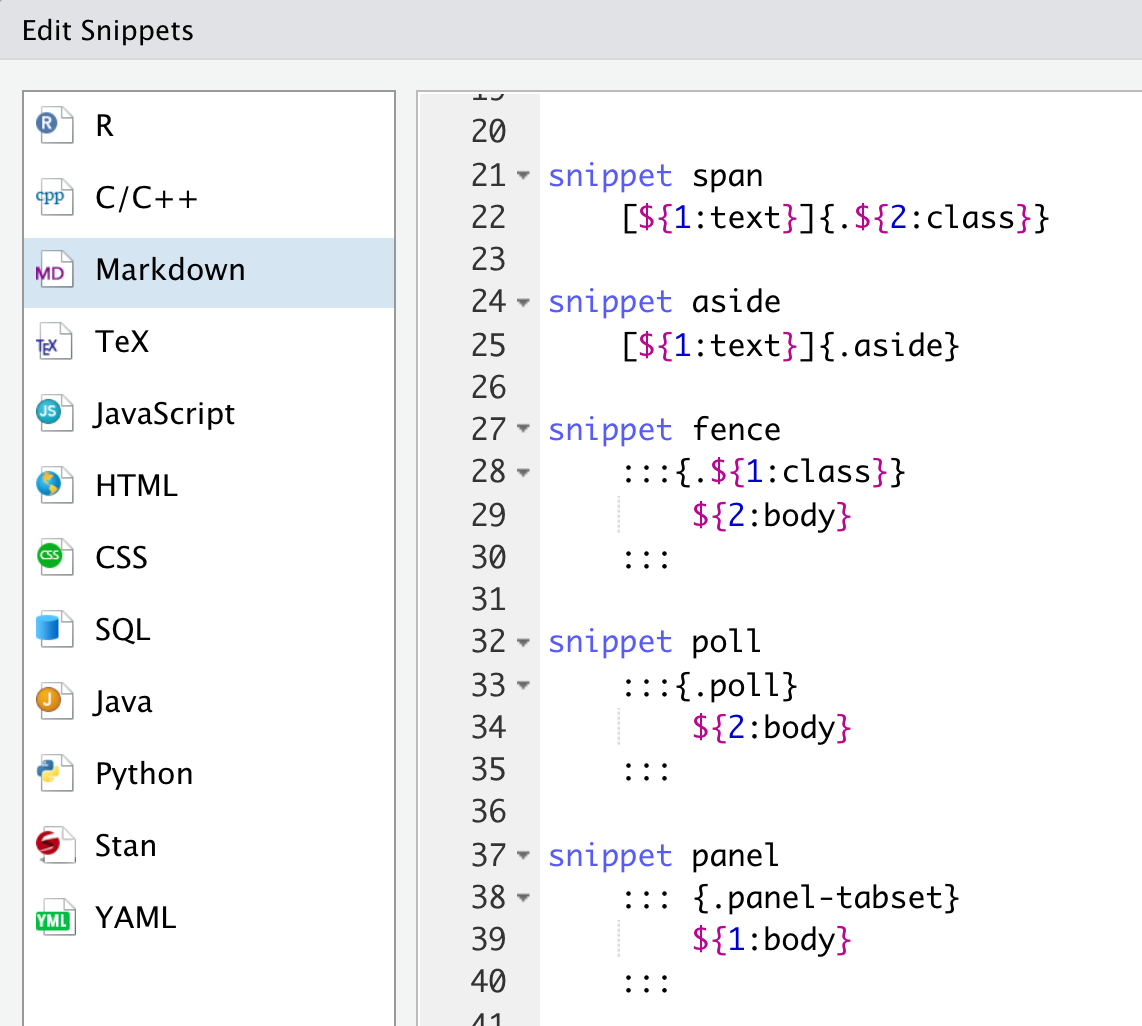Viewport: 1142px width, 1026px height.
Task: Open Java snippets entry
Action: [209, 701]
